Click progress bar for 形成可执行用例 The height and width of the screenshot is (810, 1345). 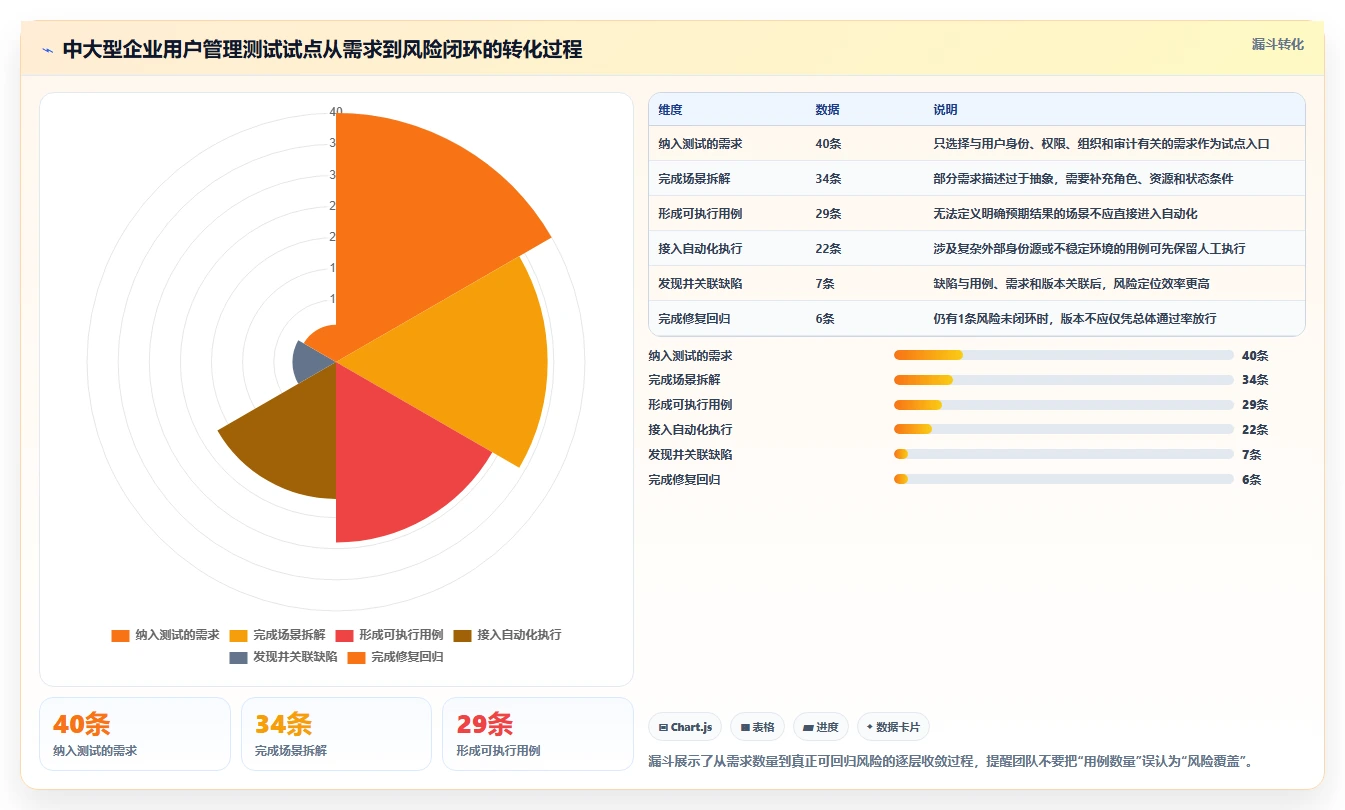click(1064, 405)
